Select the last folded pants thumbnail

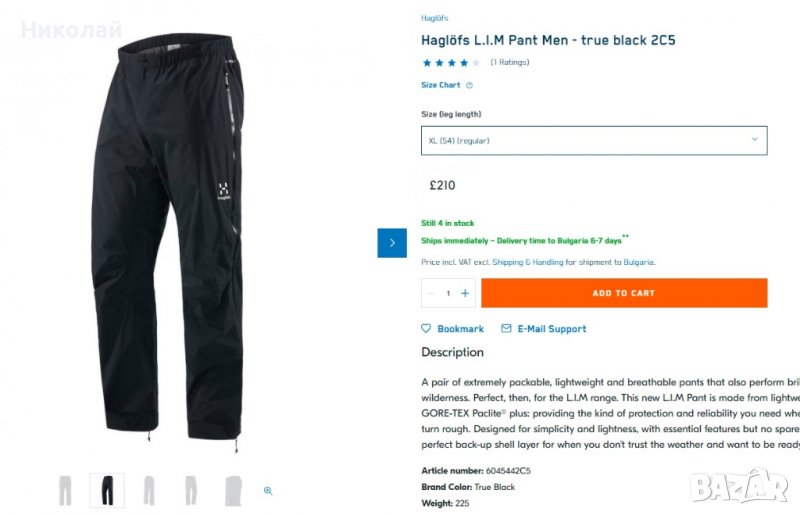coord(233,491)
